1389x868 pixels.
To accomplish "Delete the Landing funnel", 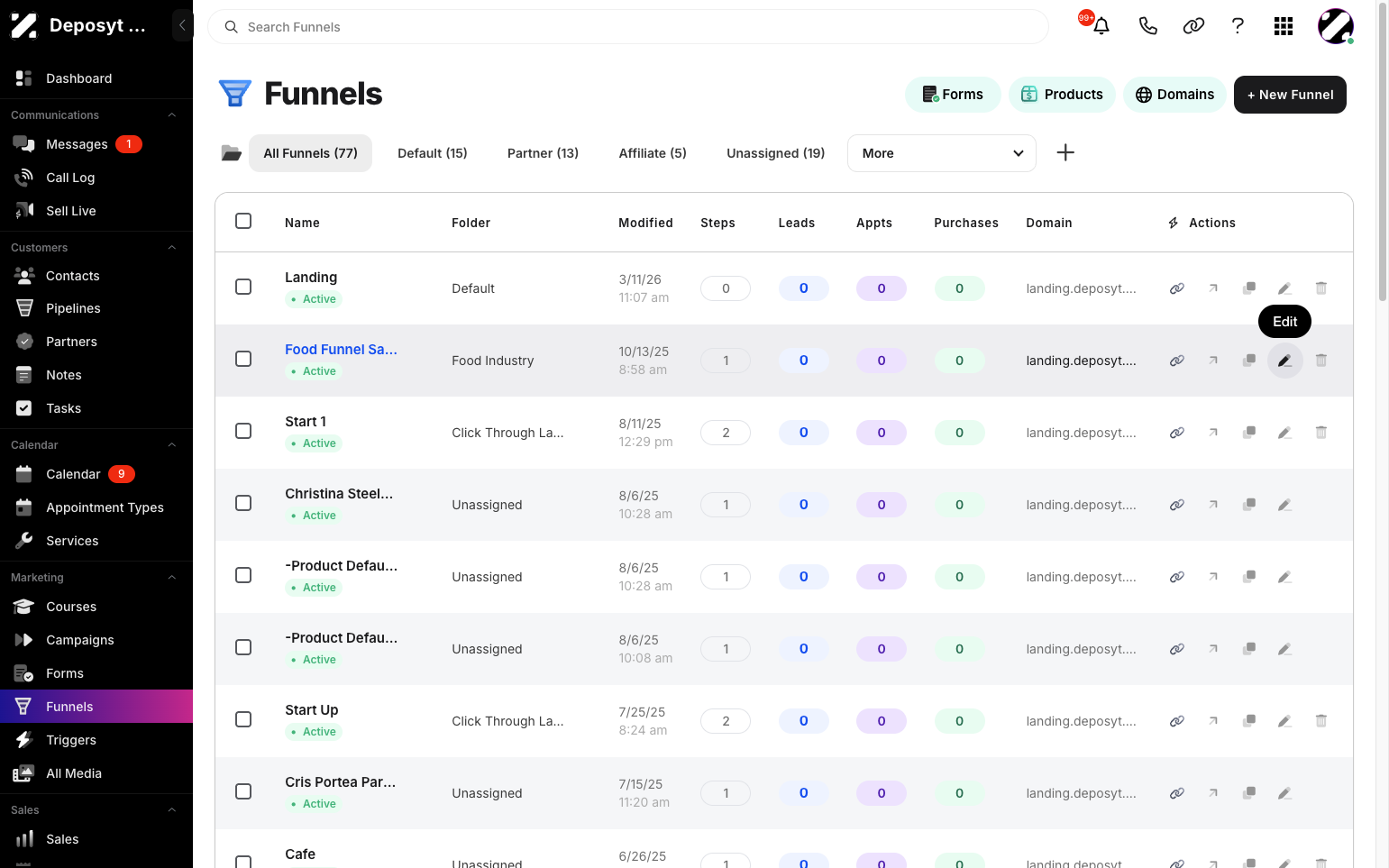I will point(1321,288).
